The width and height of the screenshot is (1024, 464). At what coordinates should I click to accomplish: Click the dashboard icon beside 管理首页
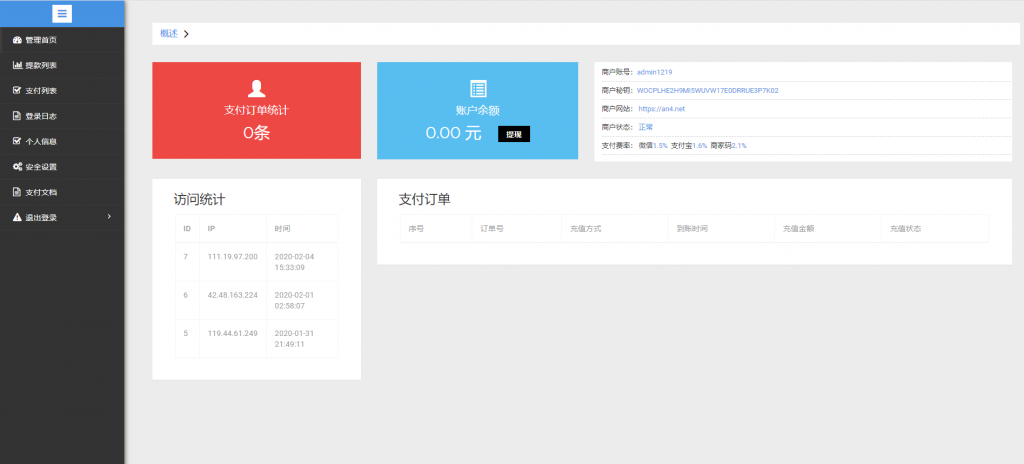[17, 40]
